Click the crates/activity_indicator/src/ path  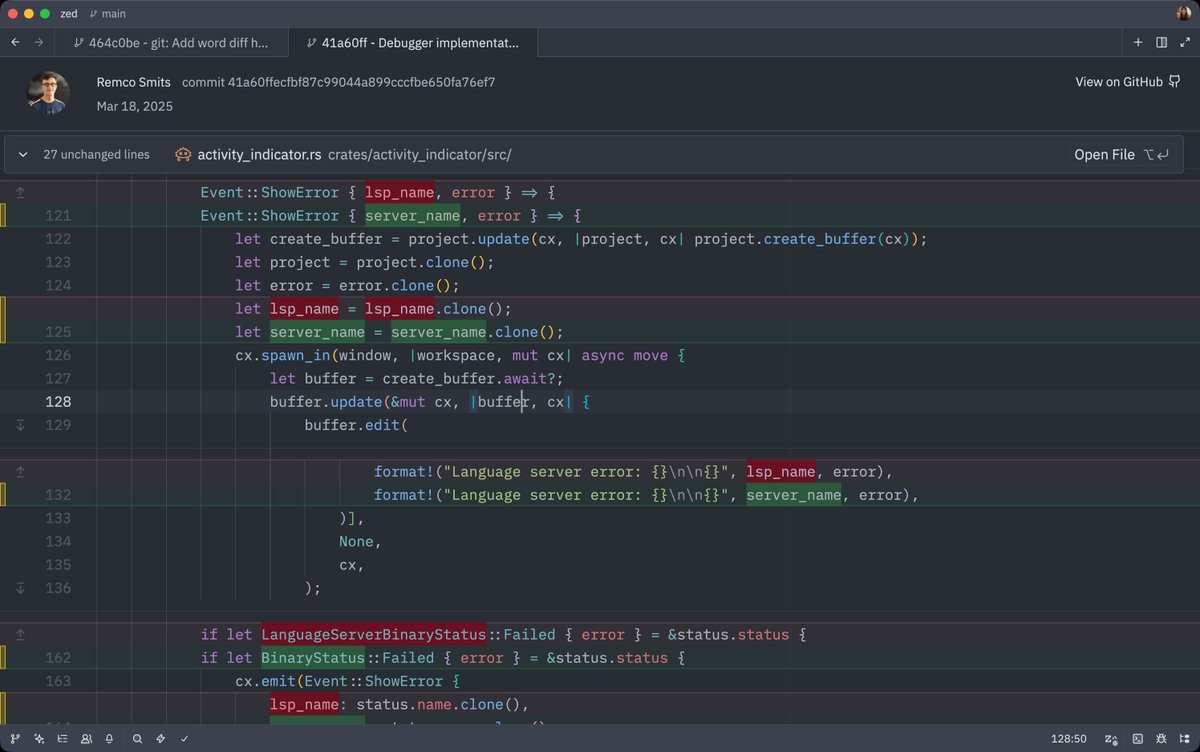[x=420, y=155]
